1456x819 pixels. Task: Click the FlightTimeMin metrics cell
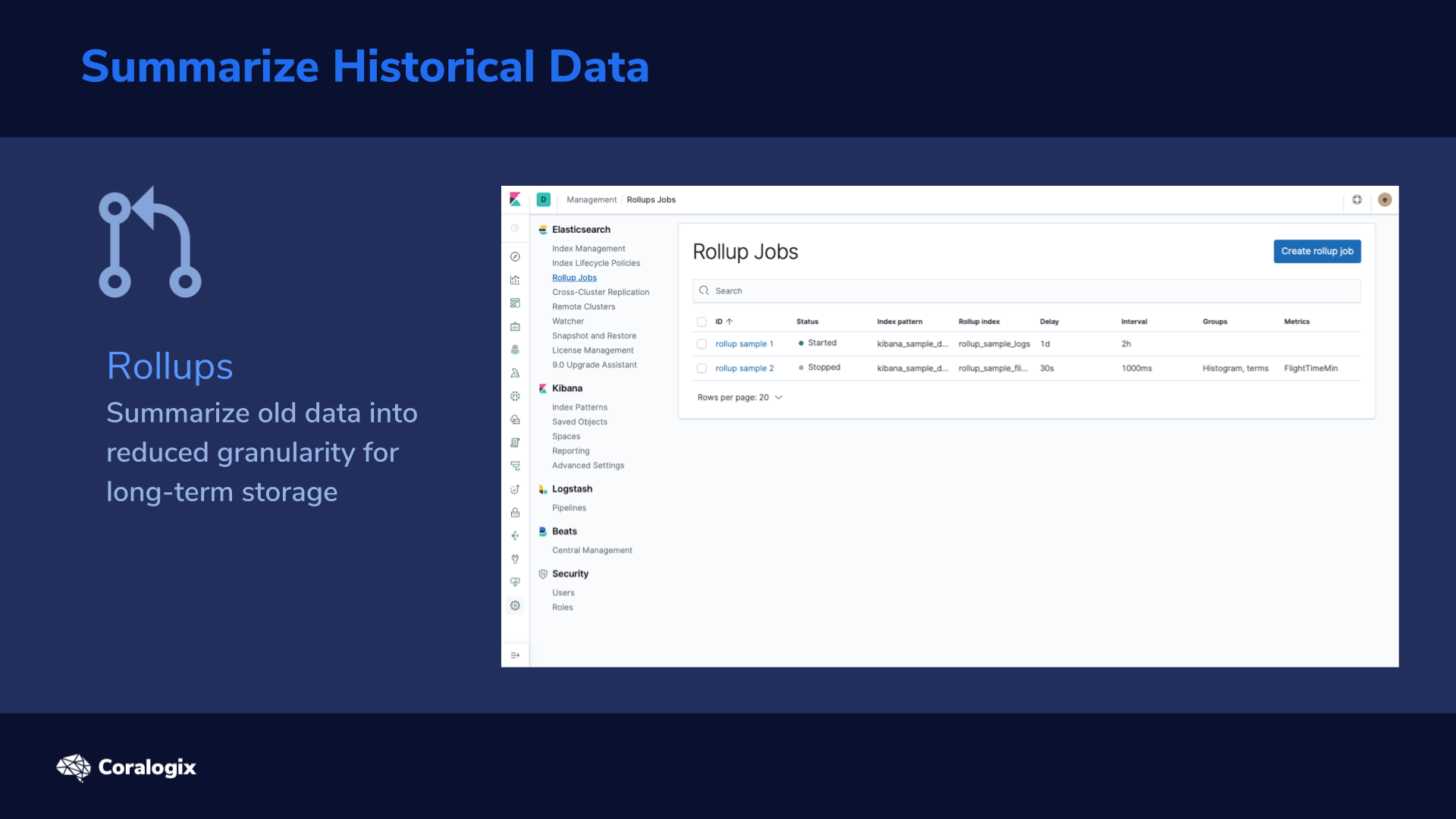1310,369
